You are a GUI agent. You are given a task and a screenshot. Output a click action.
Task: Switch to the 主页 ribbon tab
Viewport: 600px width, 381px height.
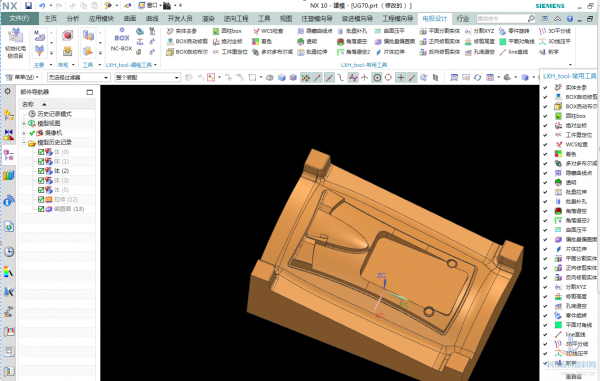(51, 18)
